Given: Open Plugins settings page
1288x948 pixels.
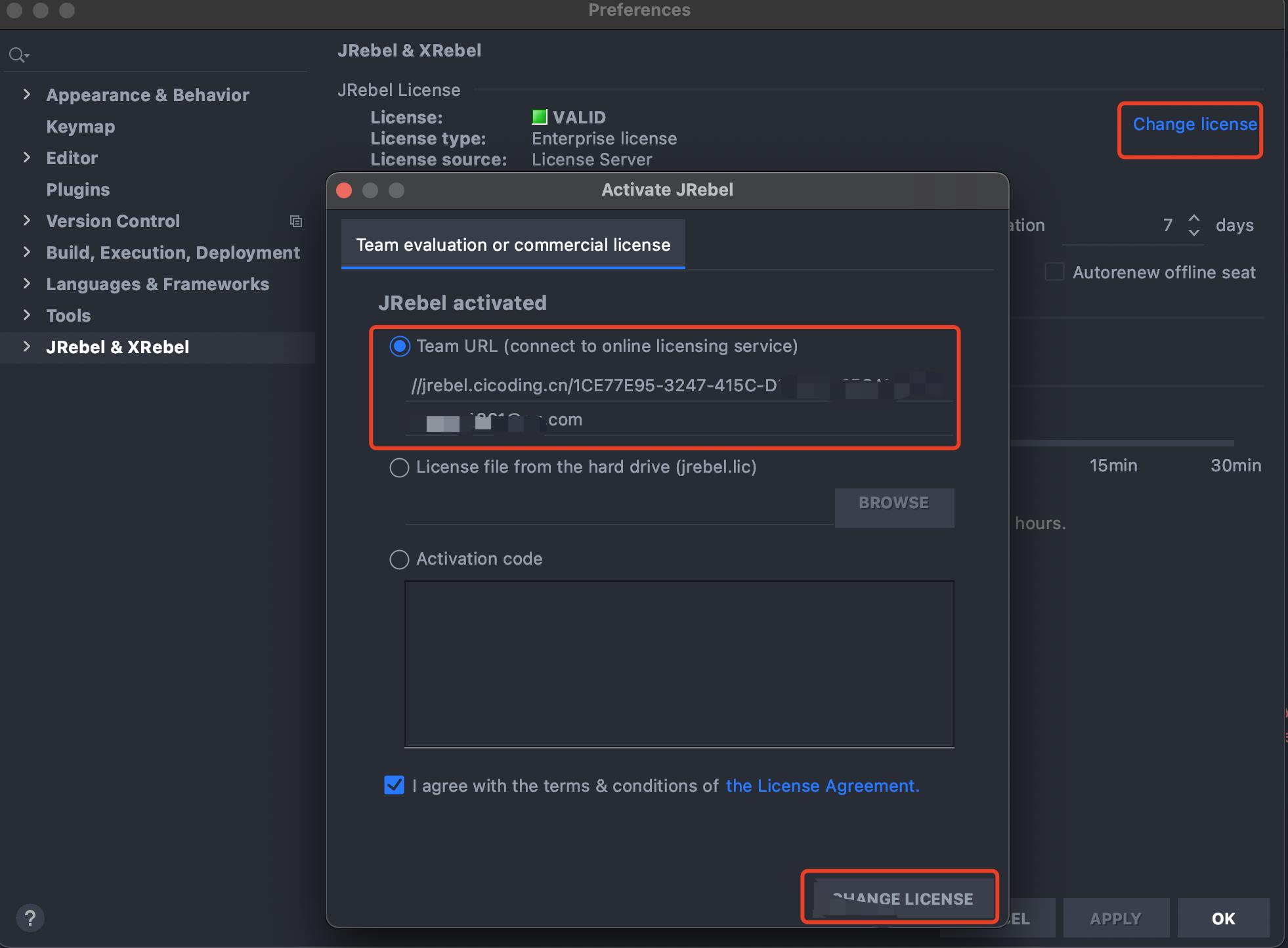Looking at the screenshot, I should (77, 189).
